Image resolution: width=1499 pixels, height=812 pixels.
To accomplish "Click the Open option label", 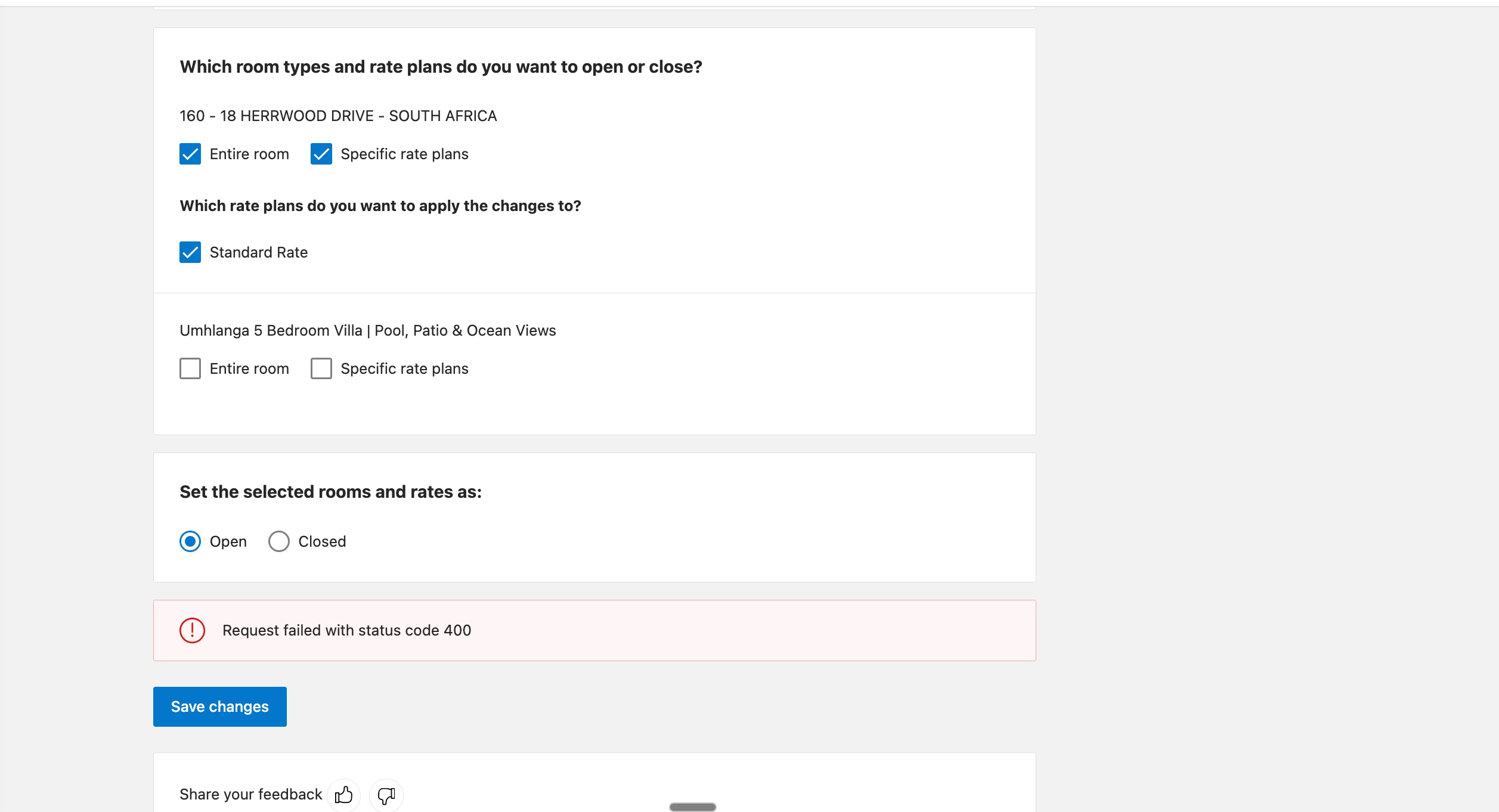I will click(228, 541).
